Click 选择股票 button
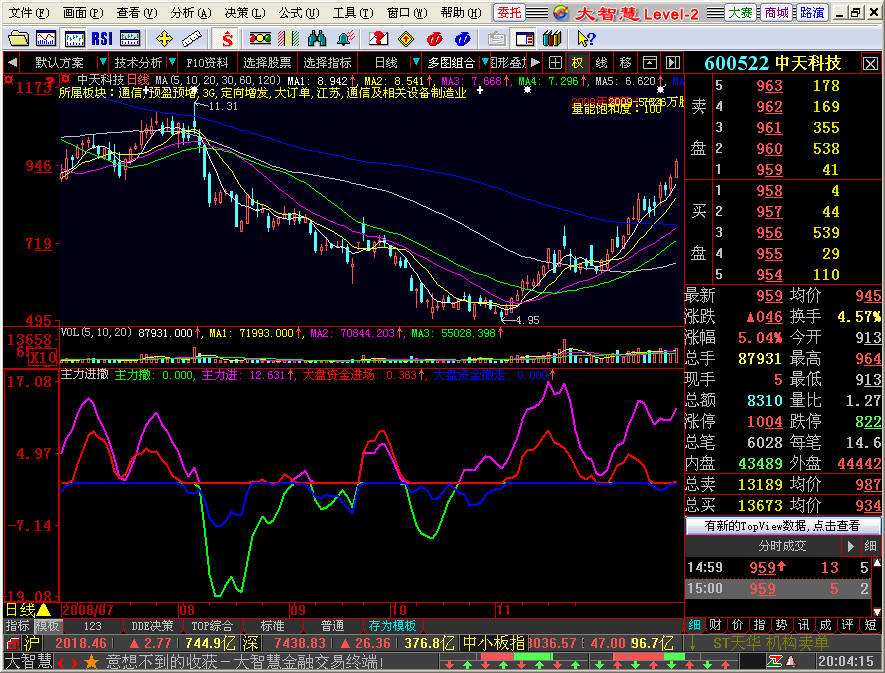Image resolution: width=885 pixels, height=673 pixels. click(267, 63)
